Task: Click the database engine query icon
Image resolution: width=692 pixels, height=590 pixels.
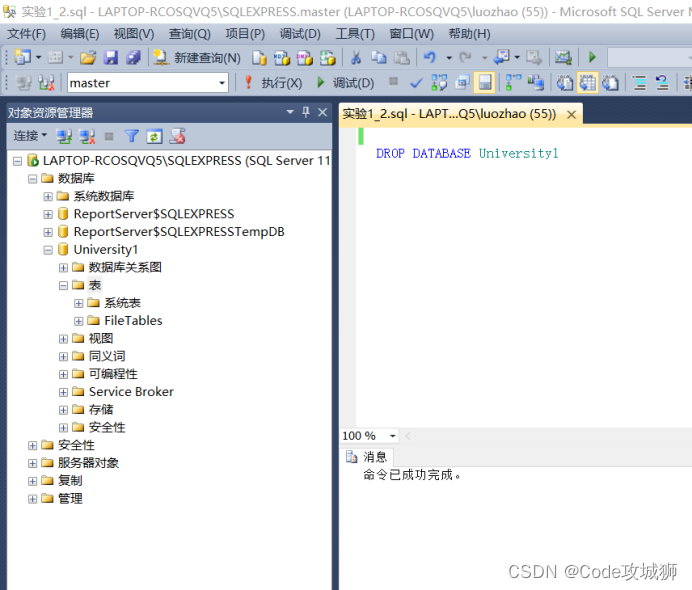Action: pos(259,58)
